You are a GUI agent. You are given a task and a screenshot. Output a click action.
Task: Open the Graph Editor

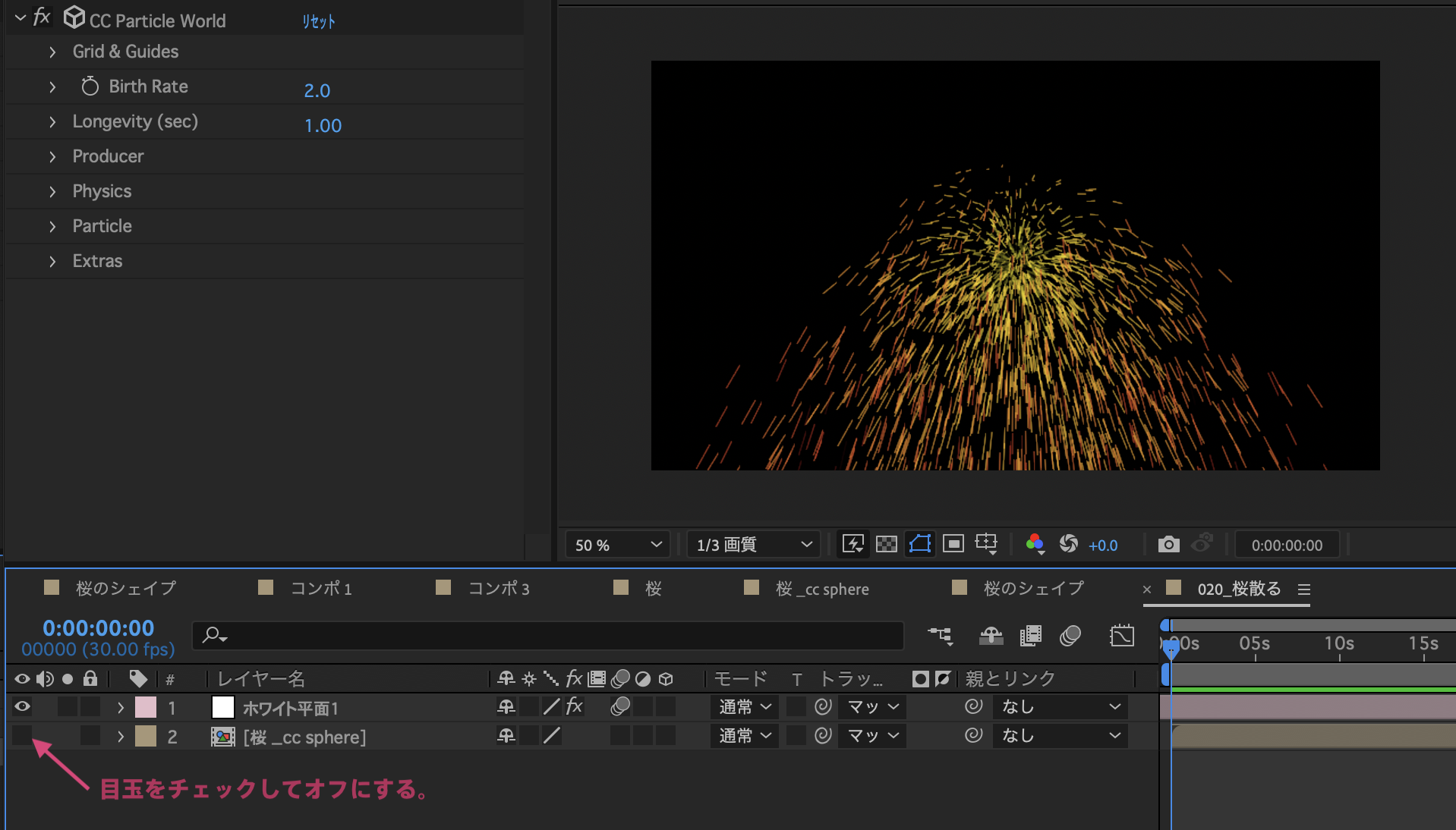pyautogui.click(x=1122, y=636)
